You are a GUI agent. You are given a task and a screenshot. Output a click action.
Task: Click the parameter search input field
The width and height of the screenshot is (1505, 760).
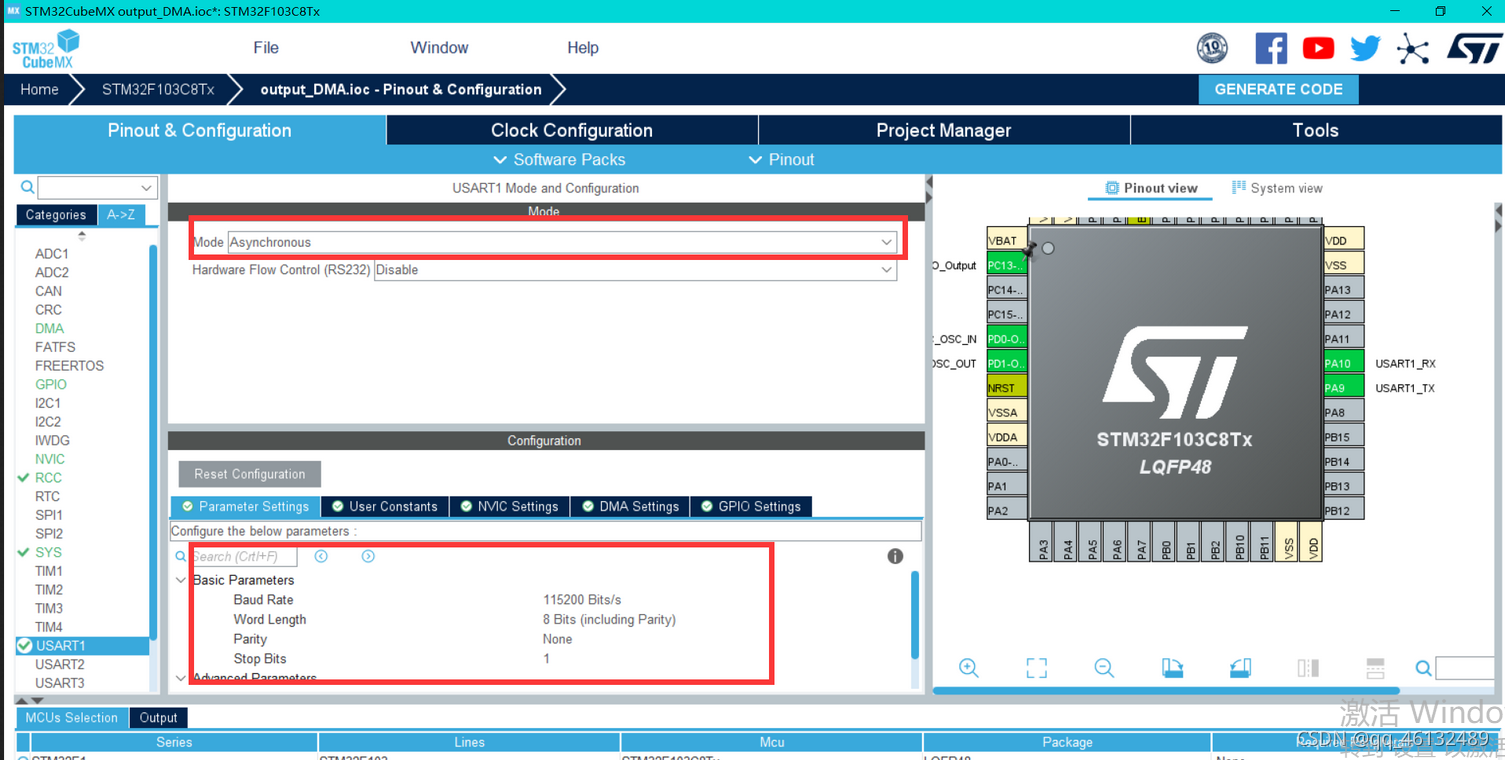[243, 556]
